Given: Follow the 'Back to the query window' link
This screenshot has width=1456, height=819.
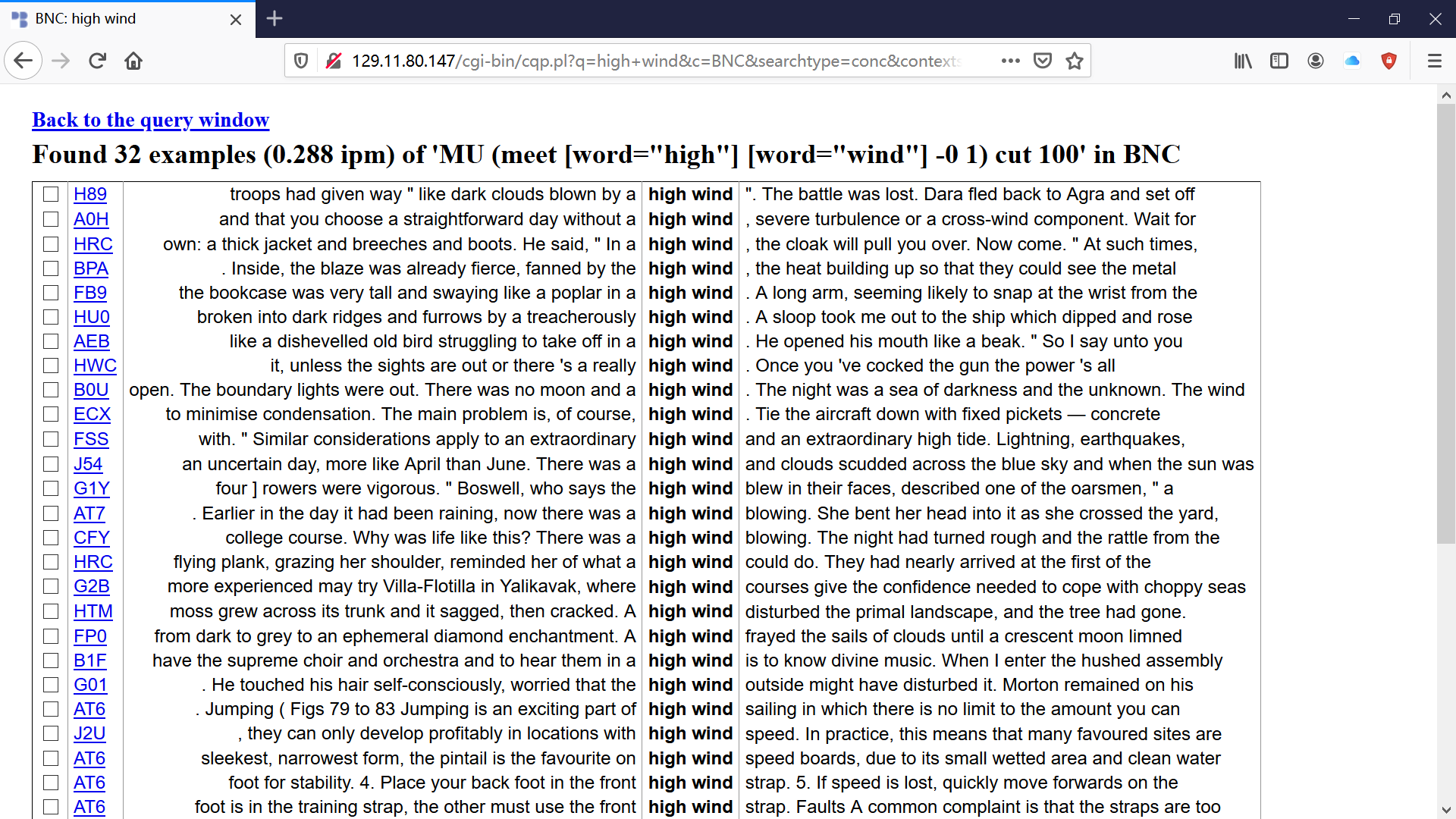Looking at the screenshot, I should pos(150,120).
